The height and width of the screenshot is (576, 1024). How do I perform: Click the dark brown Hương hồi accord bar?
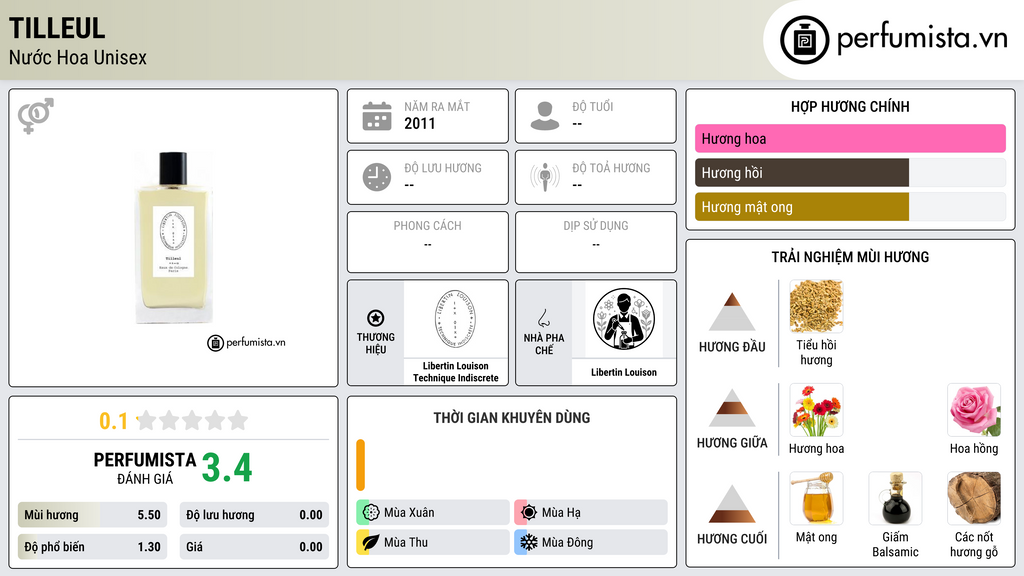[x=802, y=172]
